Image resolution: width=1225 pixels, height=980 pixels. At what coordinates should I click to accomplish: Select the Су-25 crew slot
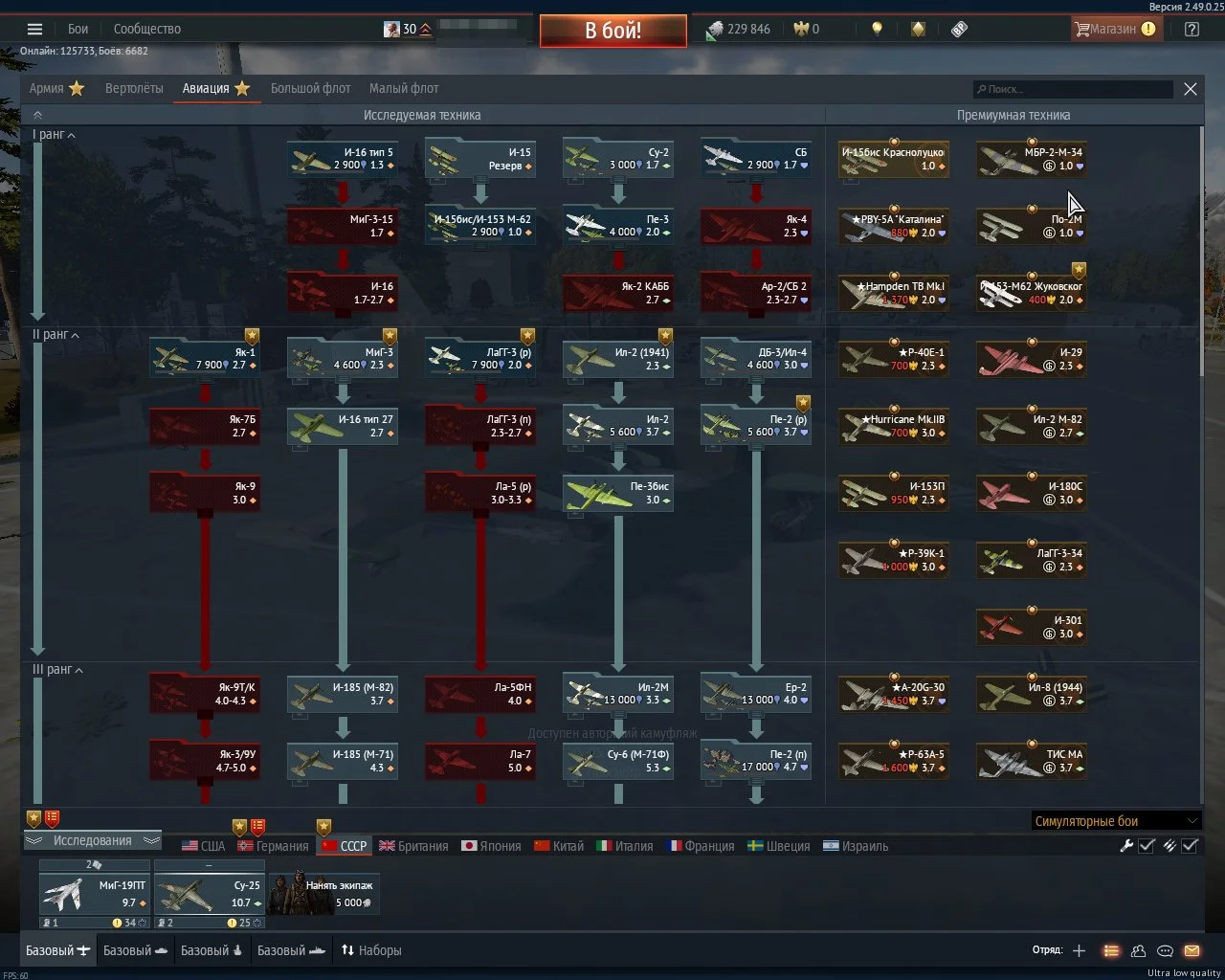click(x=209, y=894)
